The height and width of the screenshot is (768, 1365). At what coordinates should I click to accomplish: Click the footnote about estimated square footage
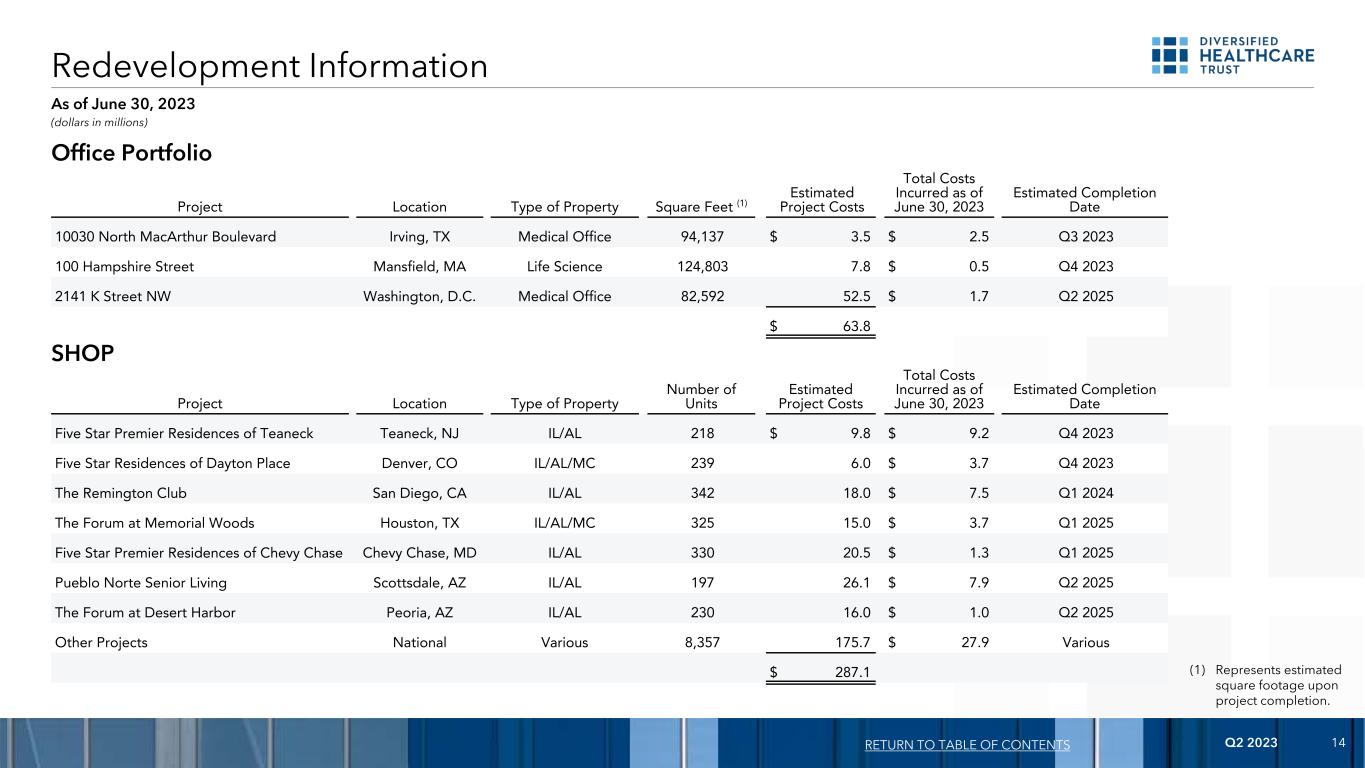tap(1270, 685)
